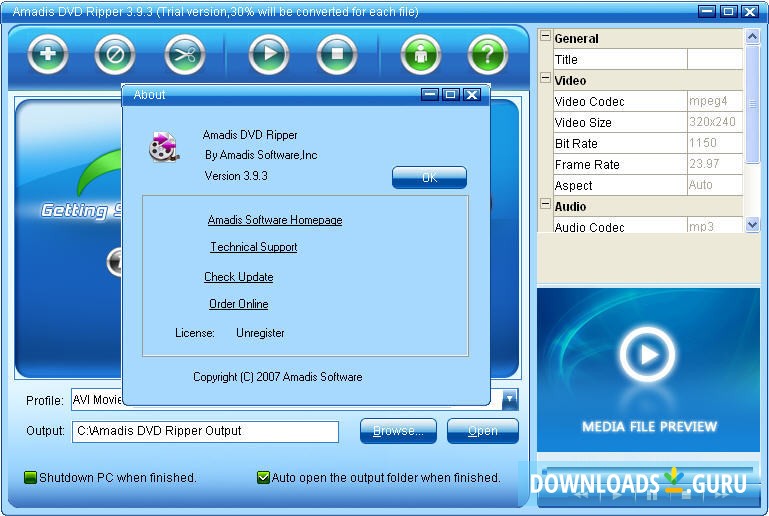Click the property list scrollbar thumb
Screen dimensions: 769x516
click(752, 104)
